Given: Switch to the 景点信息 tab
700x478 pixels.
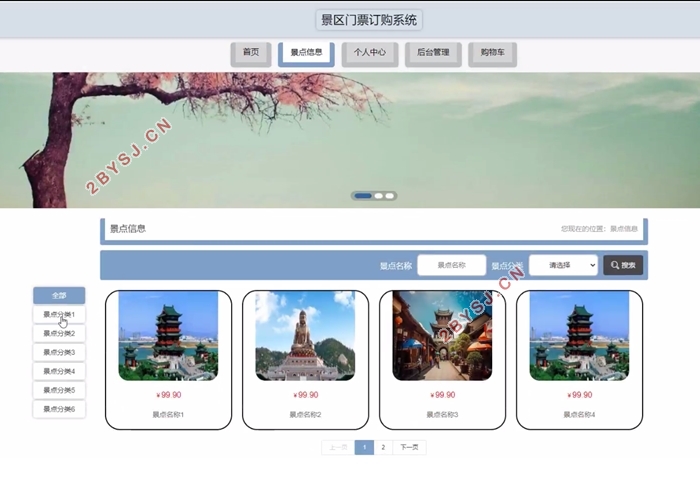Looking at the screenshot, I should [306, 52].
